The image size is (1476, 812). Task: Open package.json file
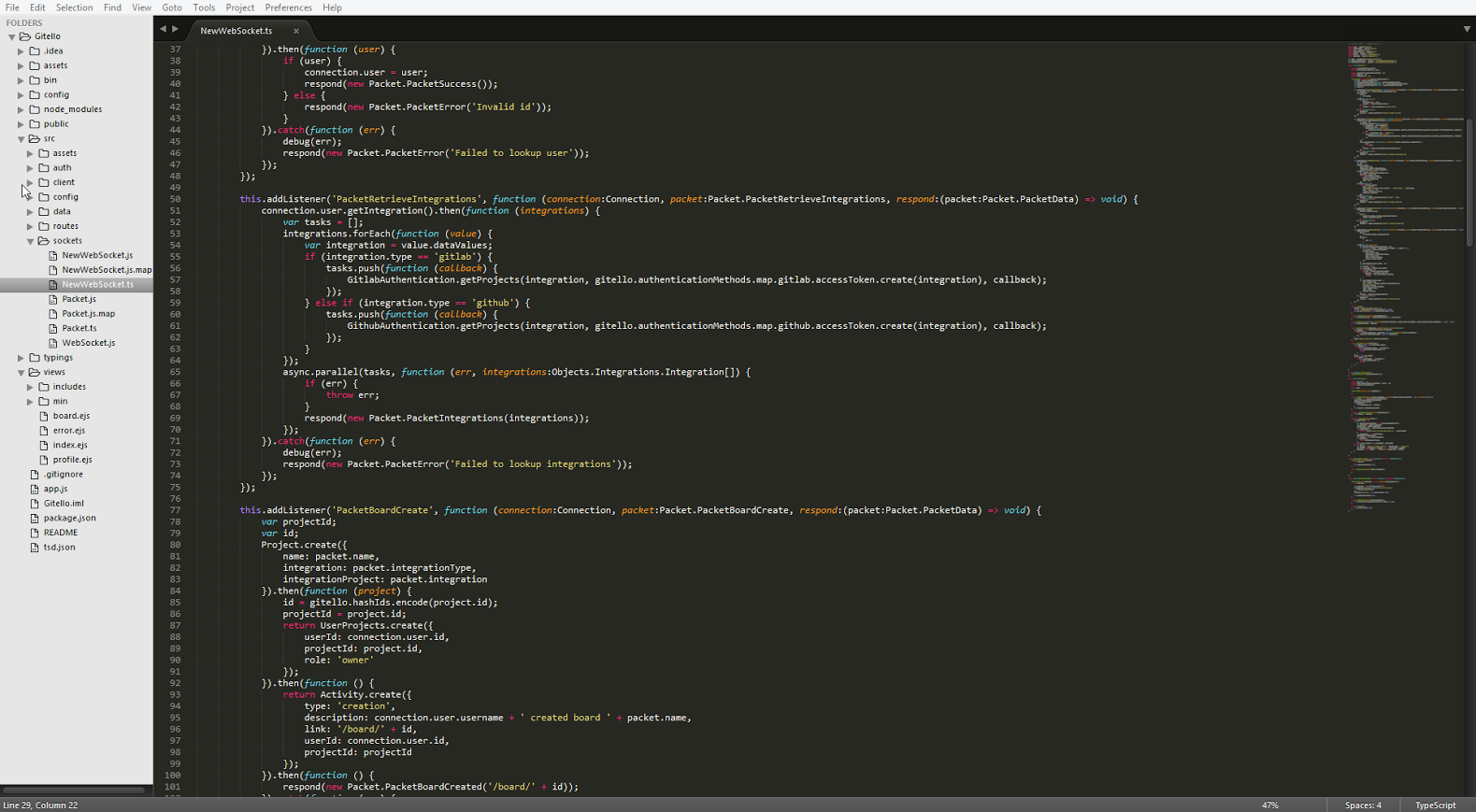(69, 518)
